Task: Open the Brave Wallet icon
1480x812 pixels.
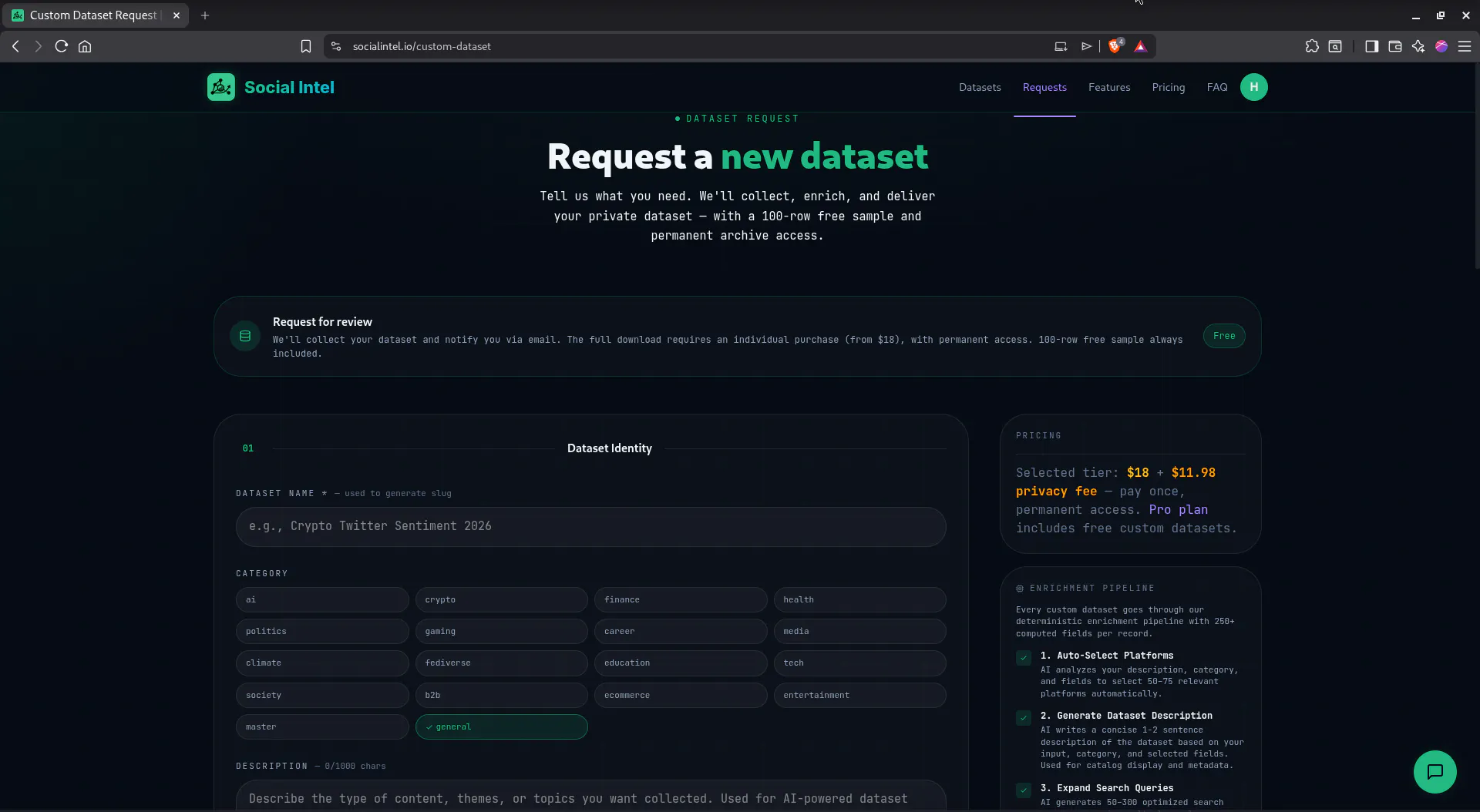Action: [1394, 46]
